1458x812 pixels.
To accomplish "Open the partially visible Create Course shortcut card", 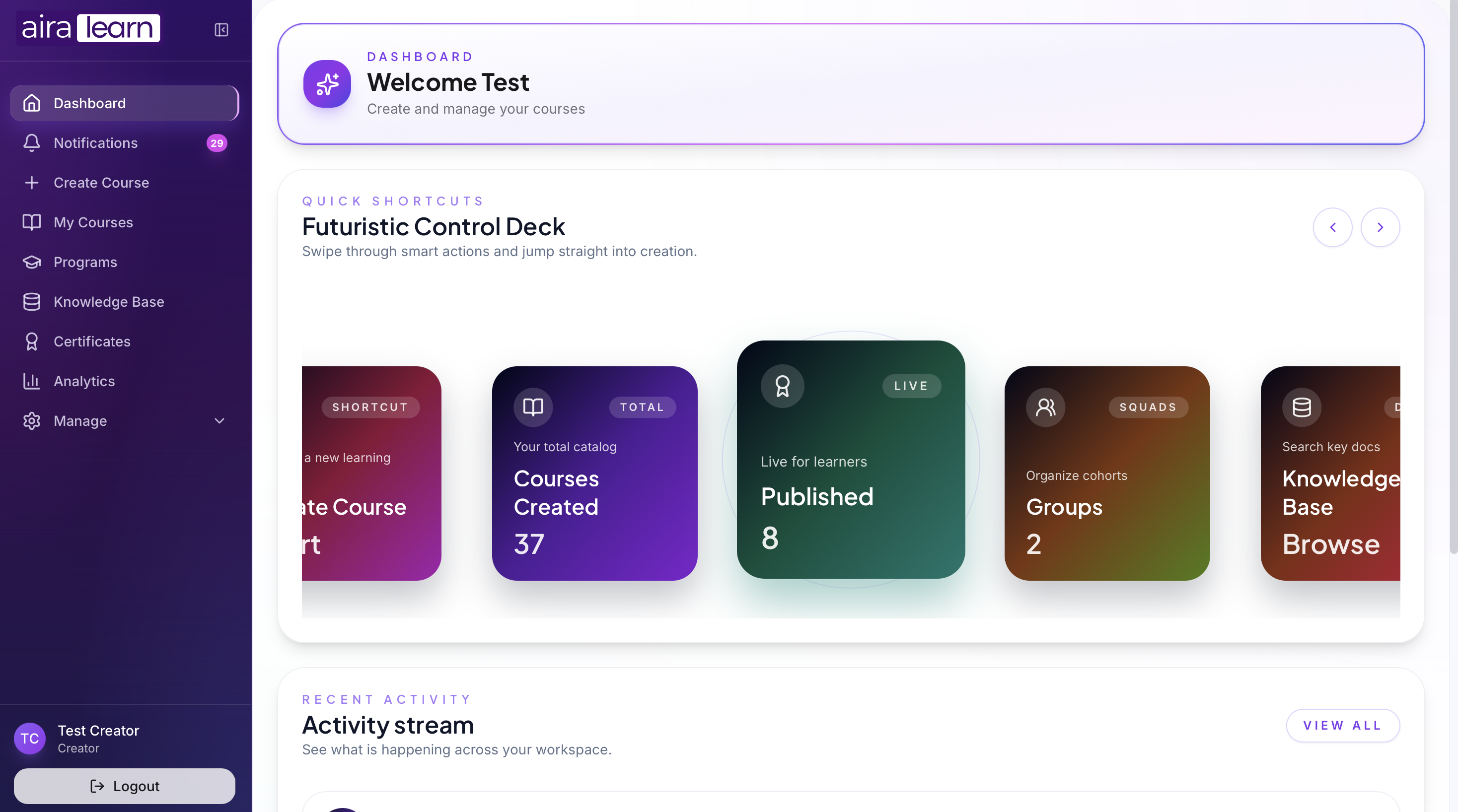I will point(371,473).
